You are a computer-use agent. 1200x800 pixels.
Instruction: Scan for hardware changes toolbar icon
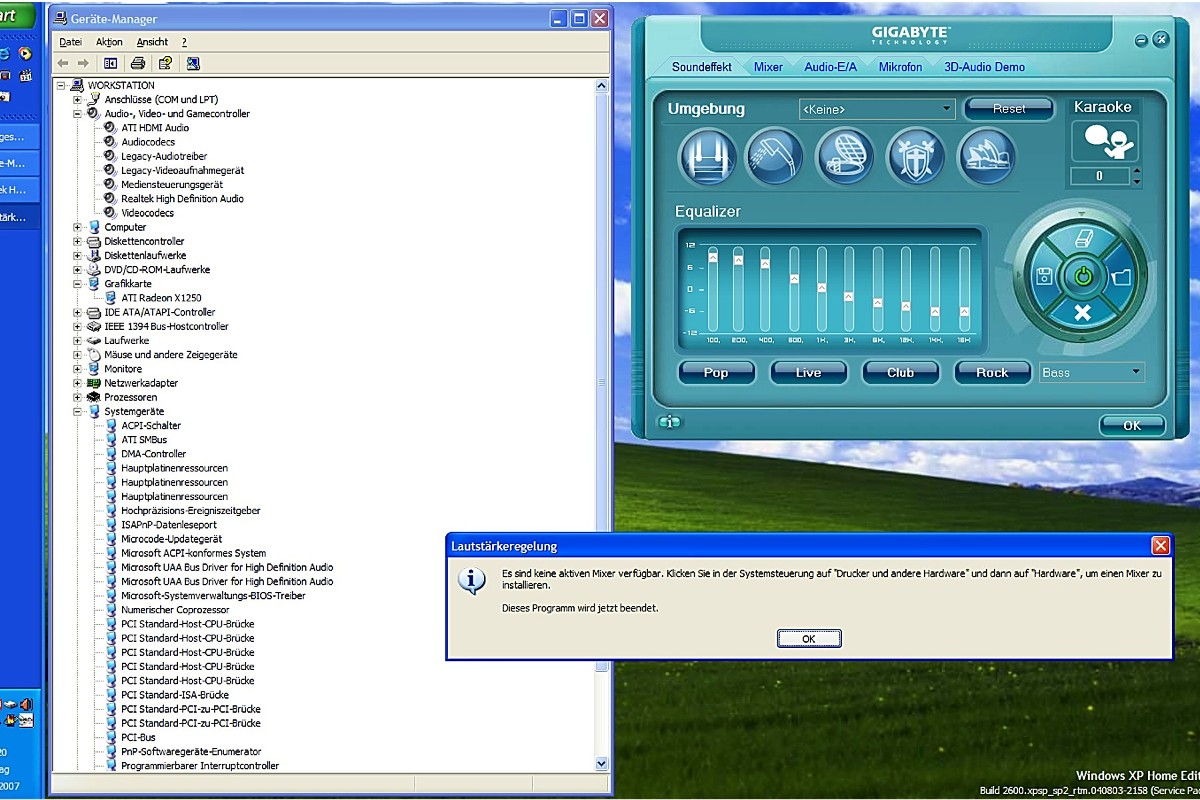(x=193, y=63)
